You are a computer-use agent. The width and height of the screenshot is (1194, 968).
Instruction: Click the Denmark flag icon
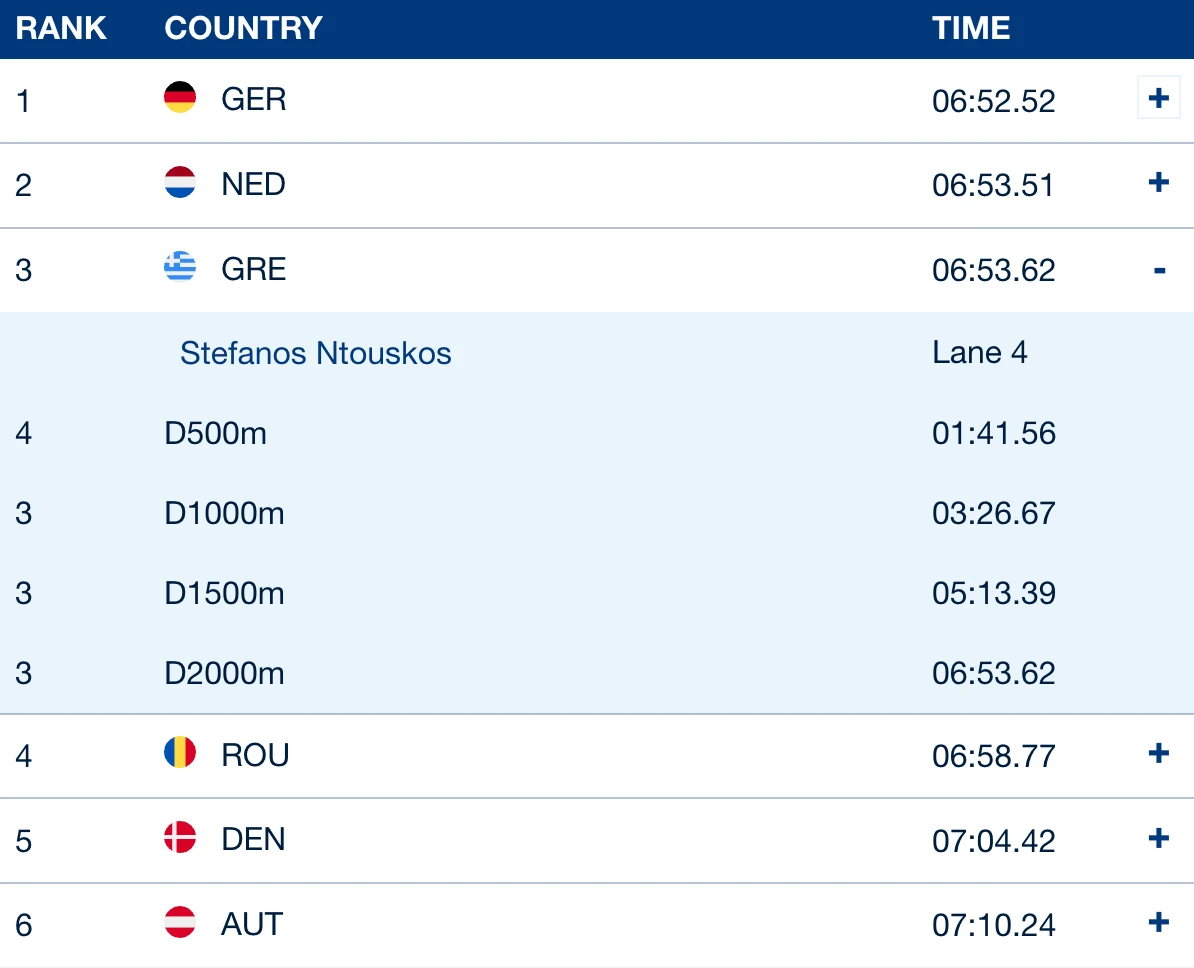point(180,837)
